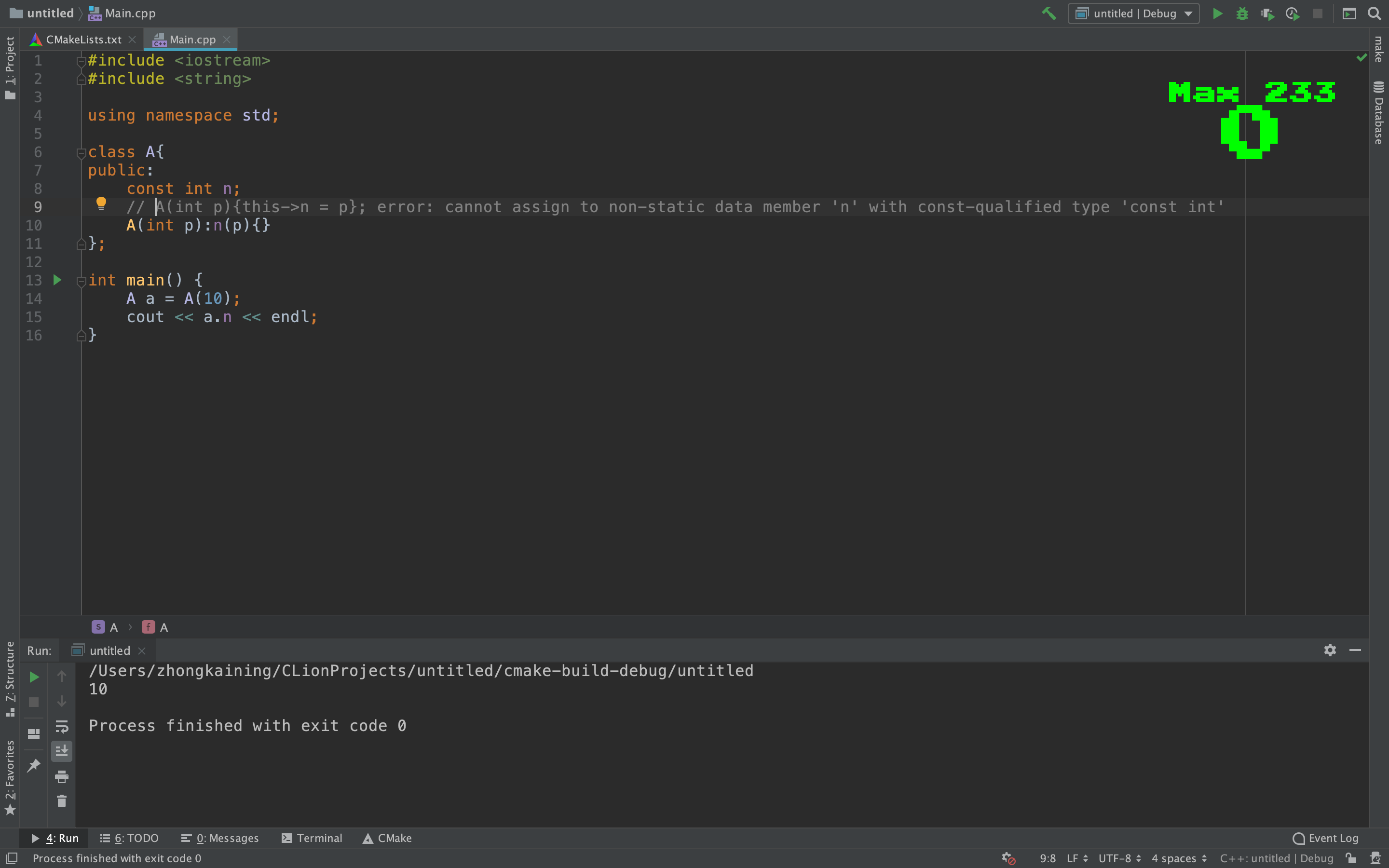Open the Project tool window

[x=10, y=67]
